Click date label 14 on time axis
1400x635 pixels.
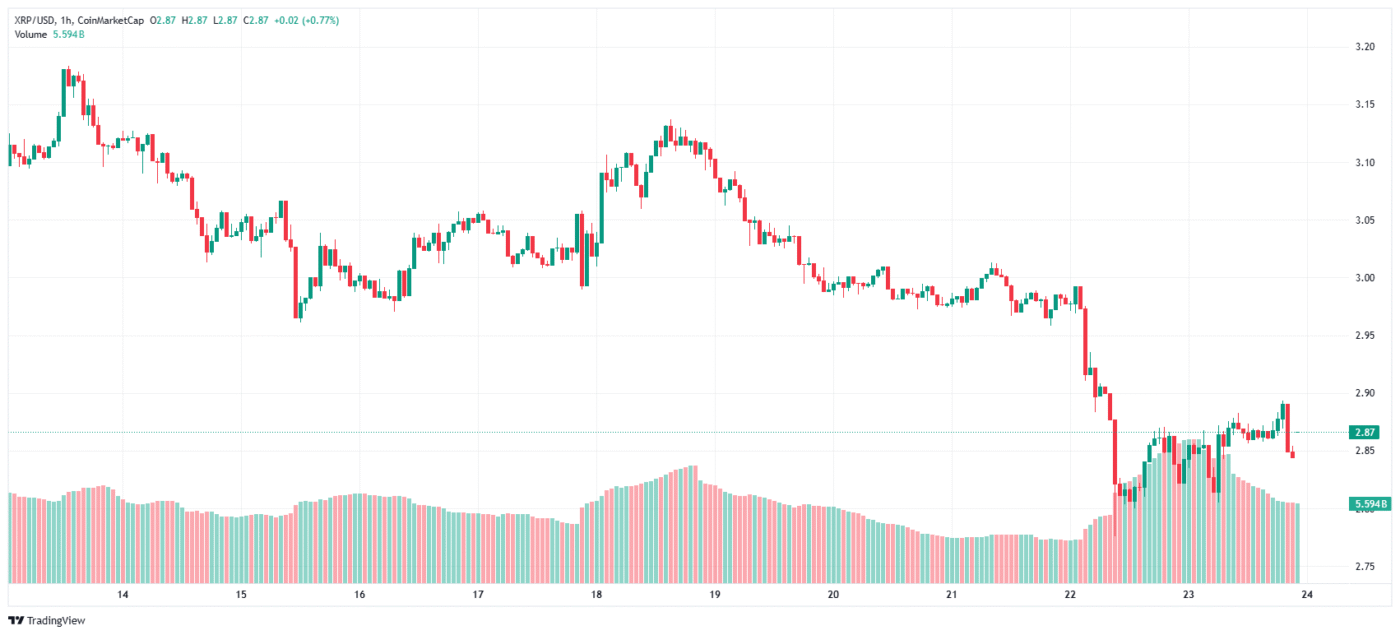[123, 595]
